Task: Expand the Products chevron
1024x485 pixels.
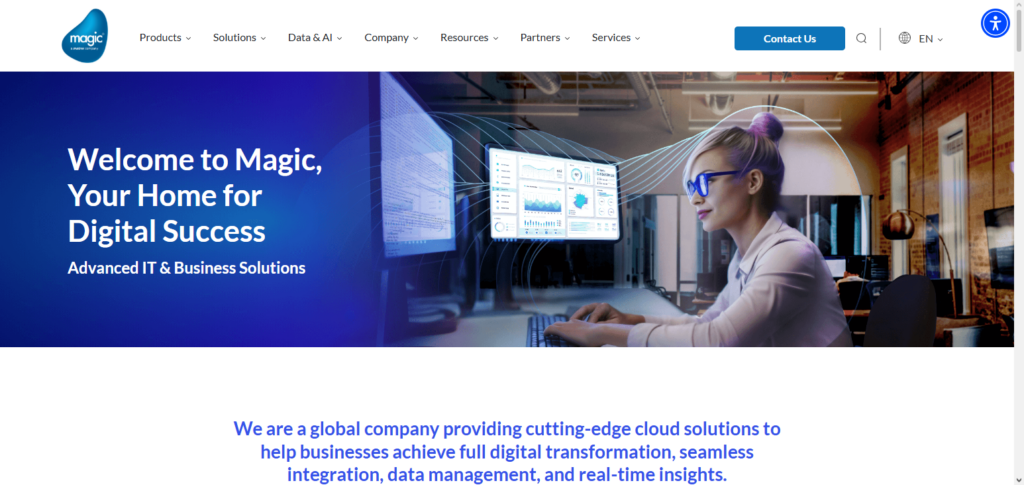Action: 188,39
